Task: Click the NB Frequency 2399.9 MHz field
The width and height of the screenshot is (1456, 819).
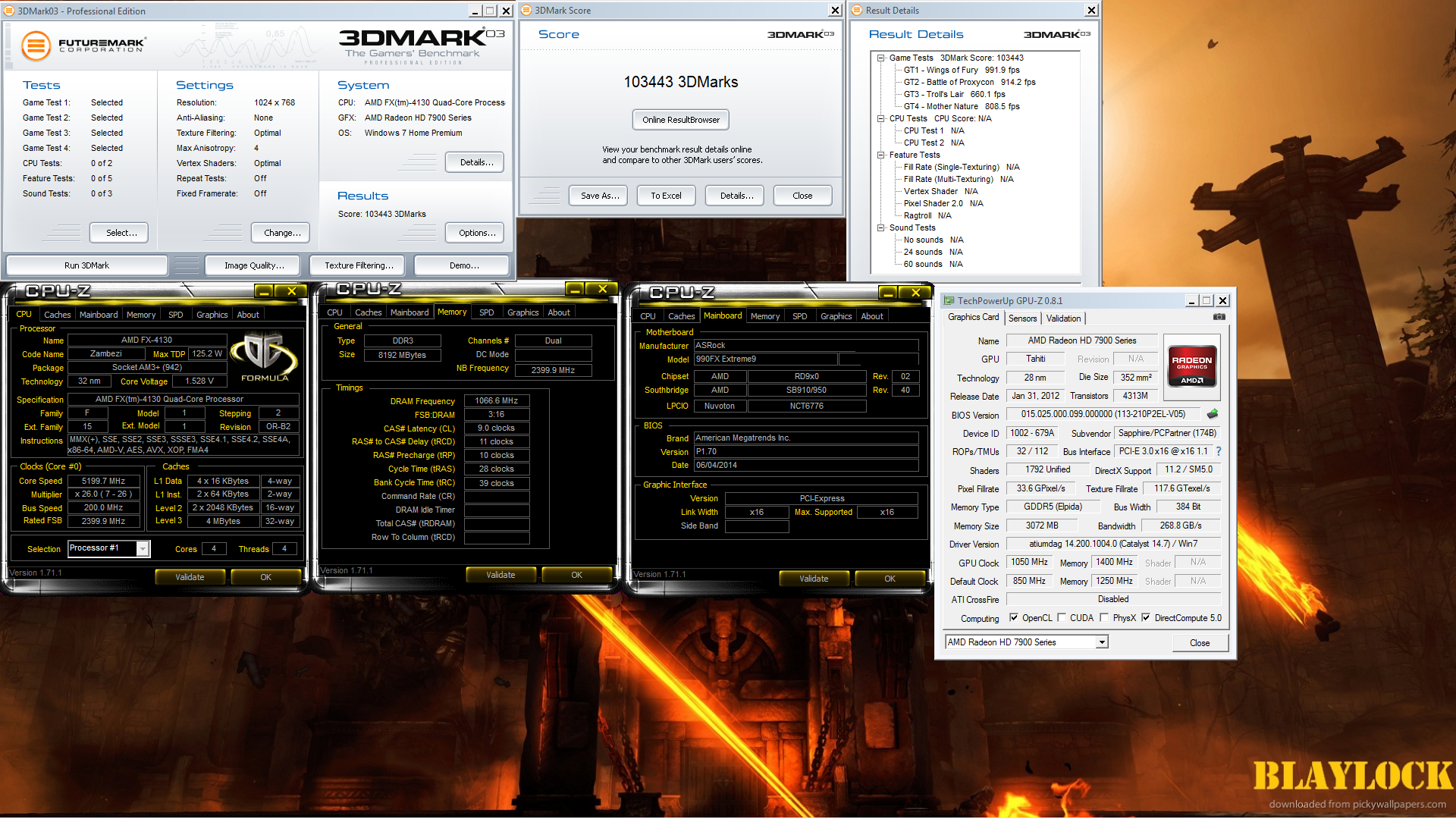Action: [552, 370]
